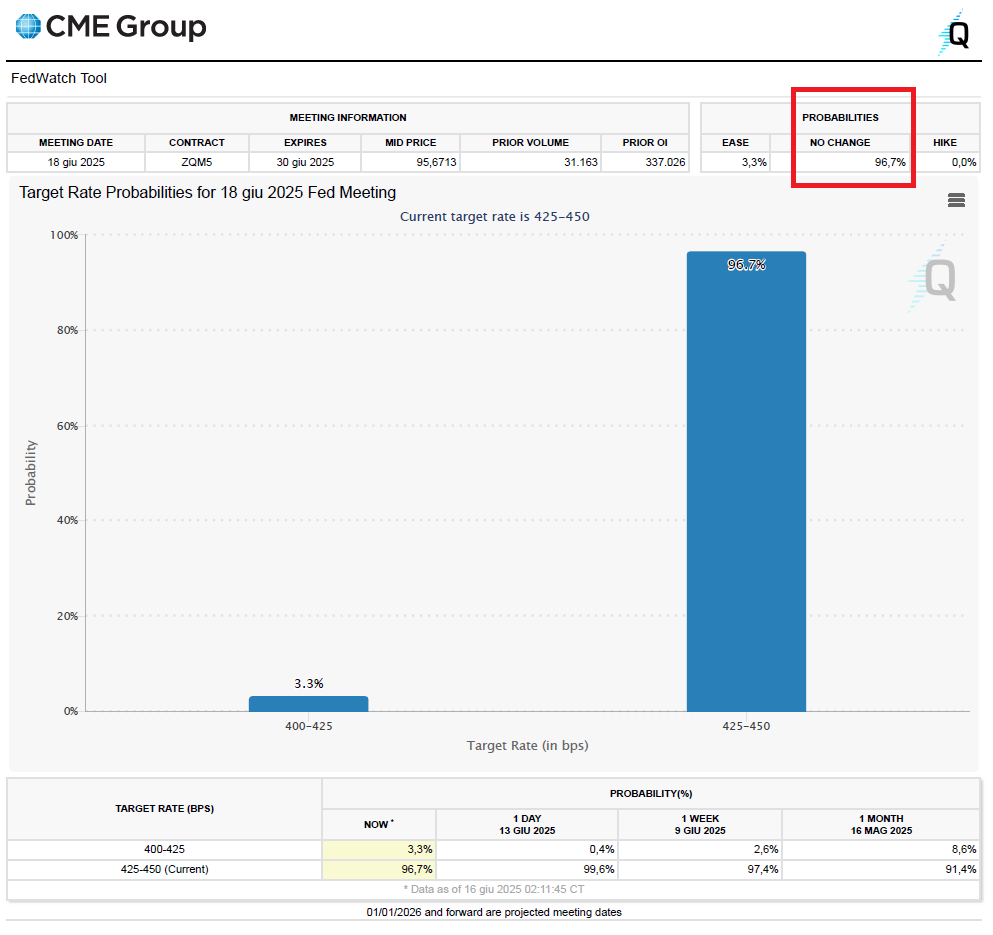Image resolution: width=993 pixels, height=935 pixels.
Task: Click the "MID PRICE" column header
Action: tap(411, 143)
